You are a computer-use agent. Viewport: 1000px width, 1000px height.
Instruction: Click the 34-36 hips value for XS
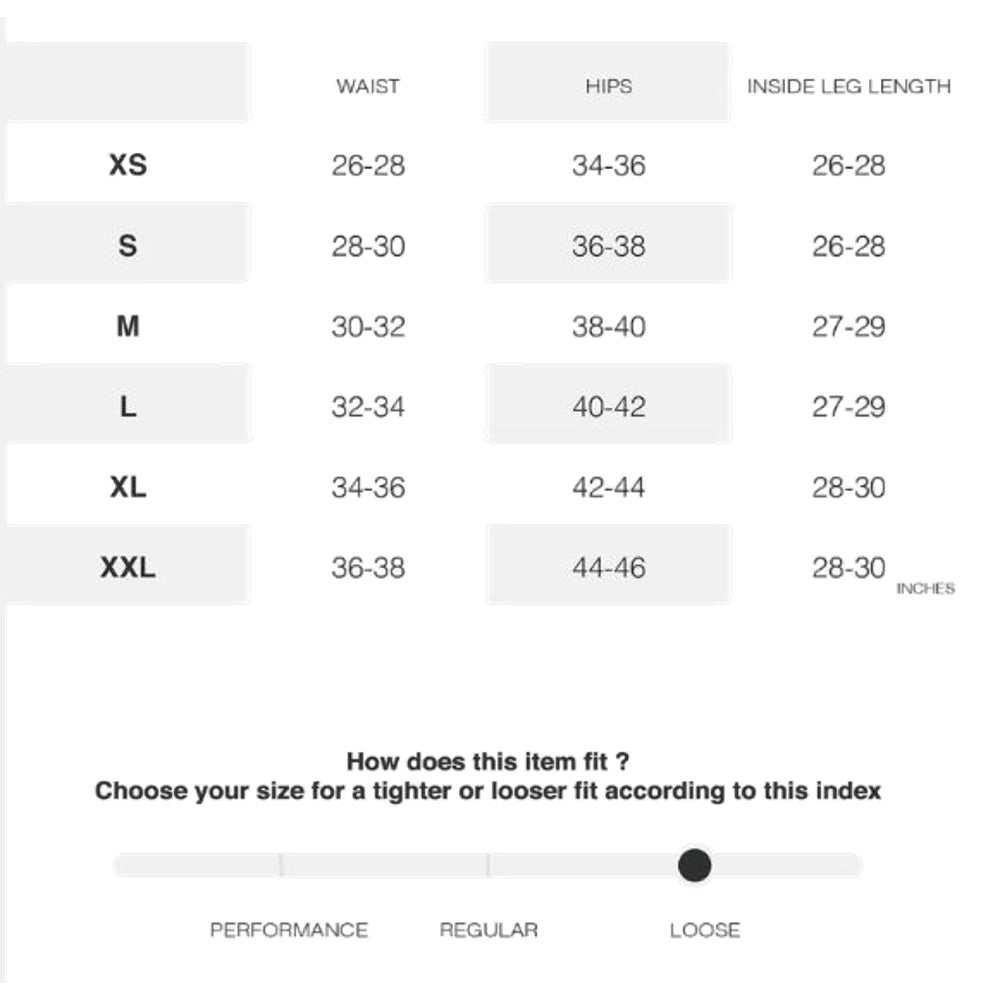[608, 165]
